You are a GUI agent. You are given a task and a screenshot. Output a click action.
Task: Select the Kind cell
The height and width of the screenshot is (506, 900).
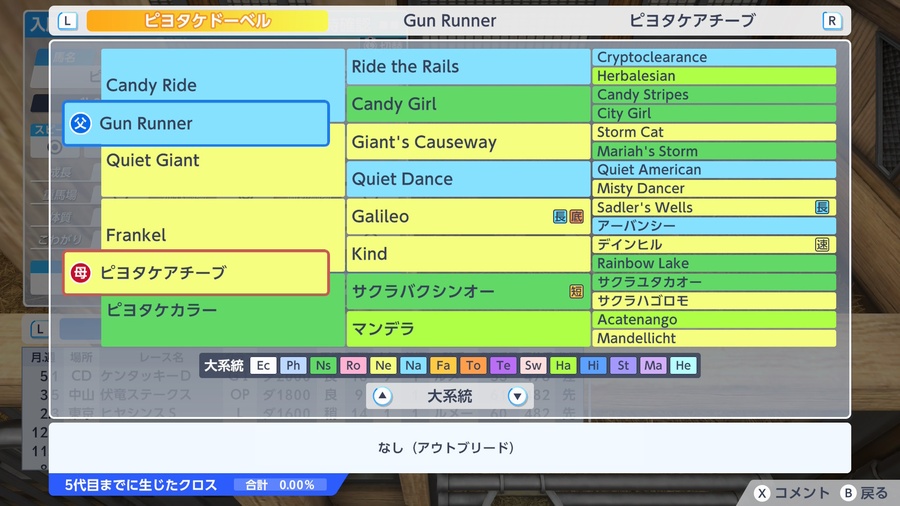tap(468, 254)
